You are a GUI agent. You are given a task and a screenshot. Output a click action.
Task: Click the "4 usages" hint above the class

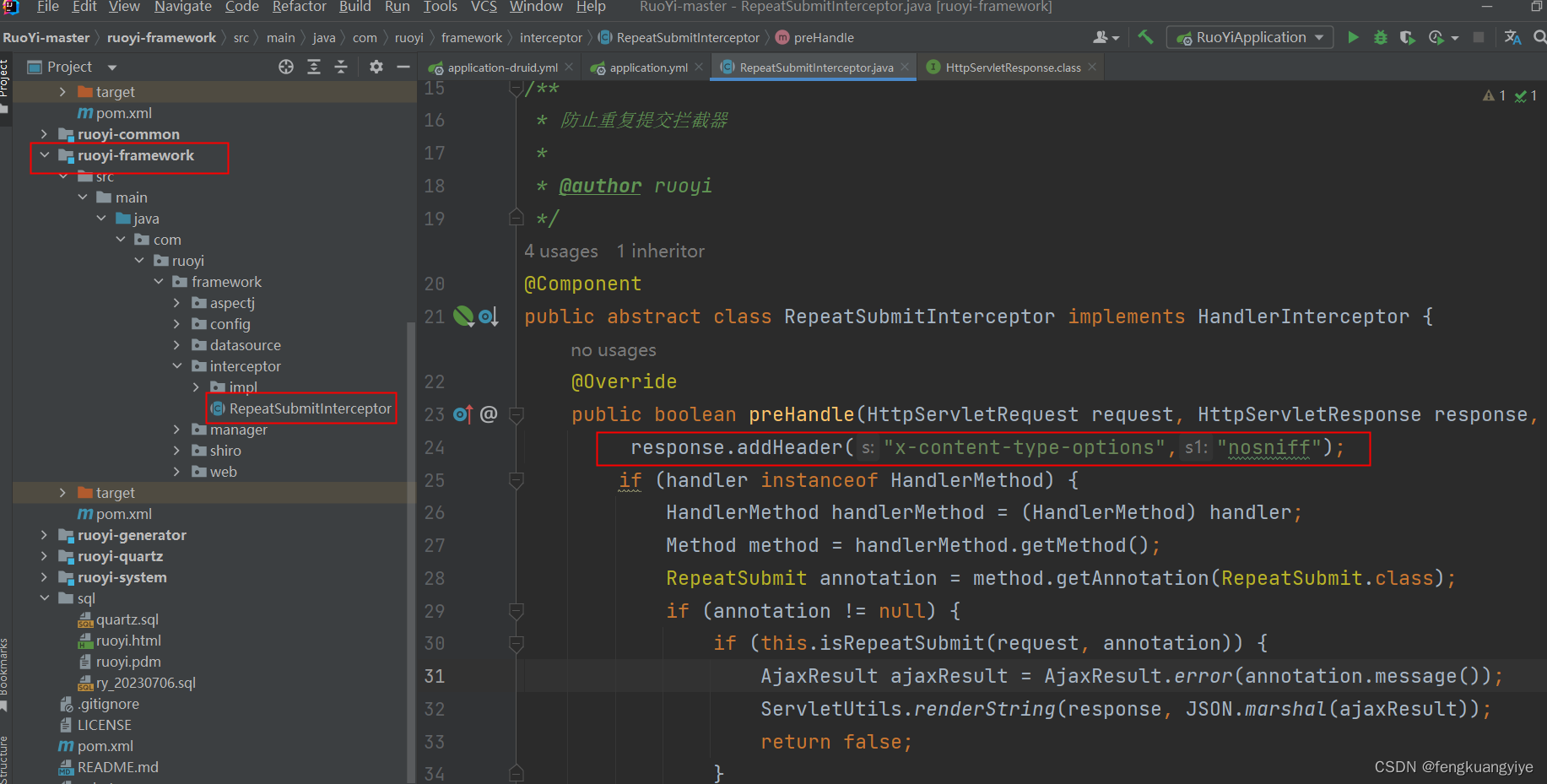coord(560,251)
